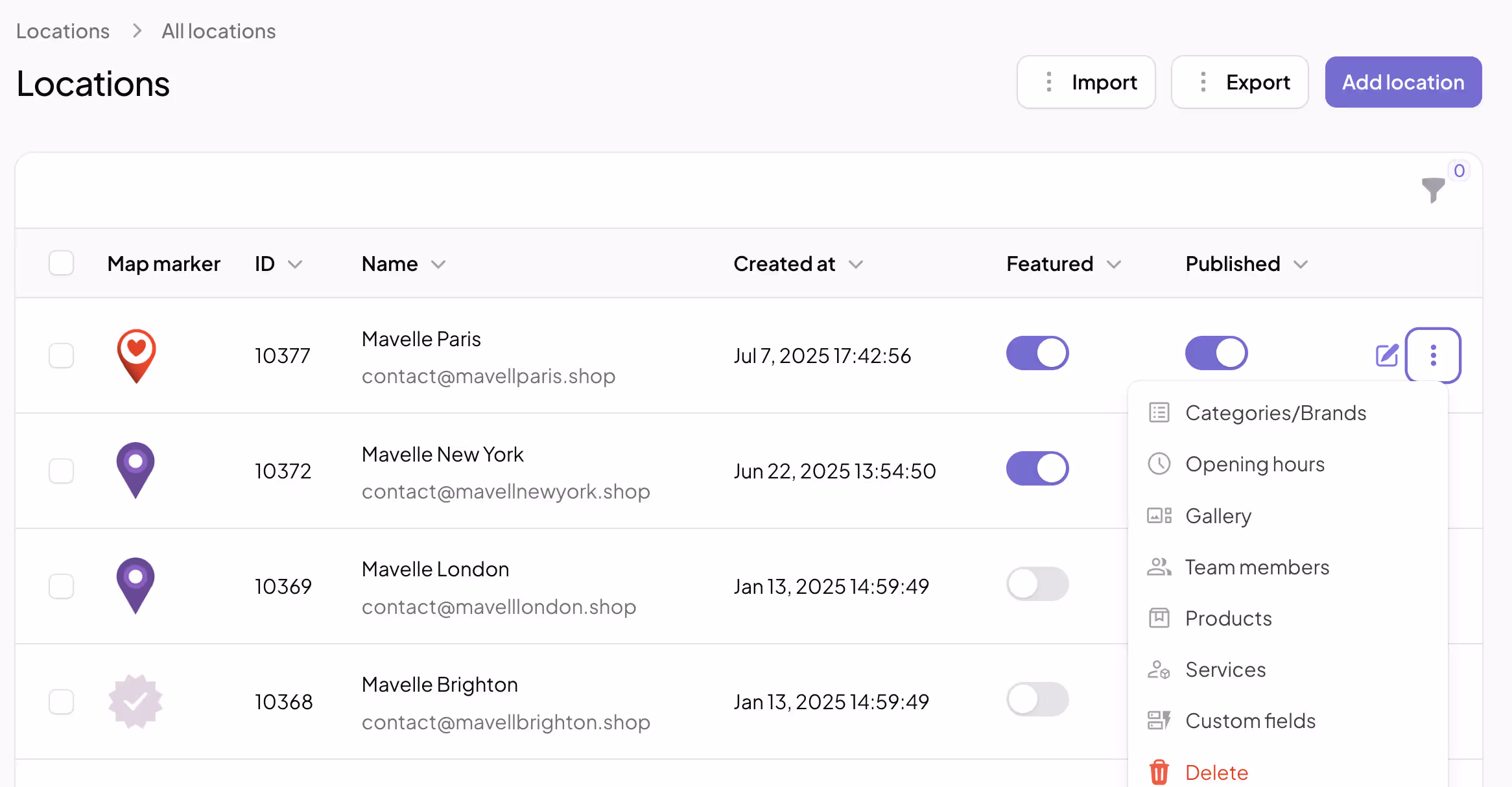The height and width of the screenshot is (787, 1512).
Task: Click the trash Delete icon in menu
Action: click(1159, 772)
